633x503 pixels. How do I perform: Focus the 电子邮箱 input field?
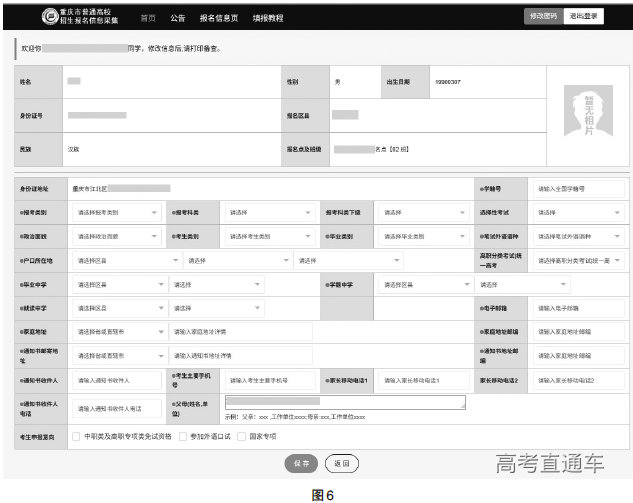pos(579,308)
